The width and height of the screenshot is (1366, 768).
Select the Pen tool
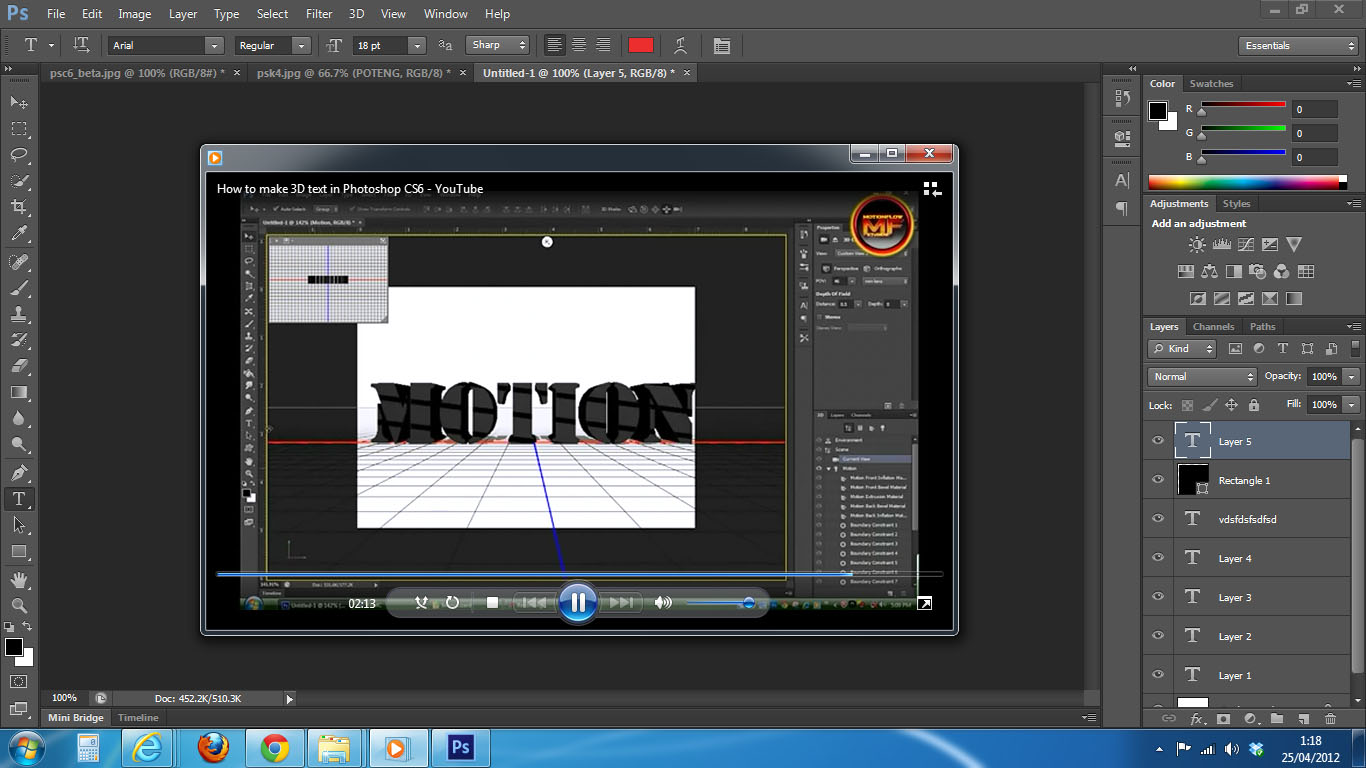coord(19,472)
